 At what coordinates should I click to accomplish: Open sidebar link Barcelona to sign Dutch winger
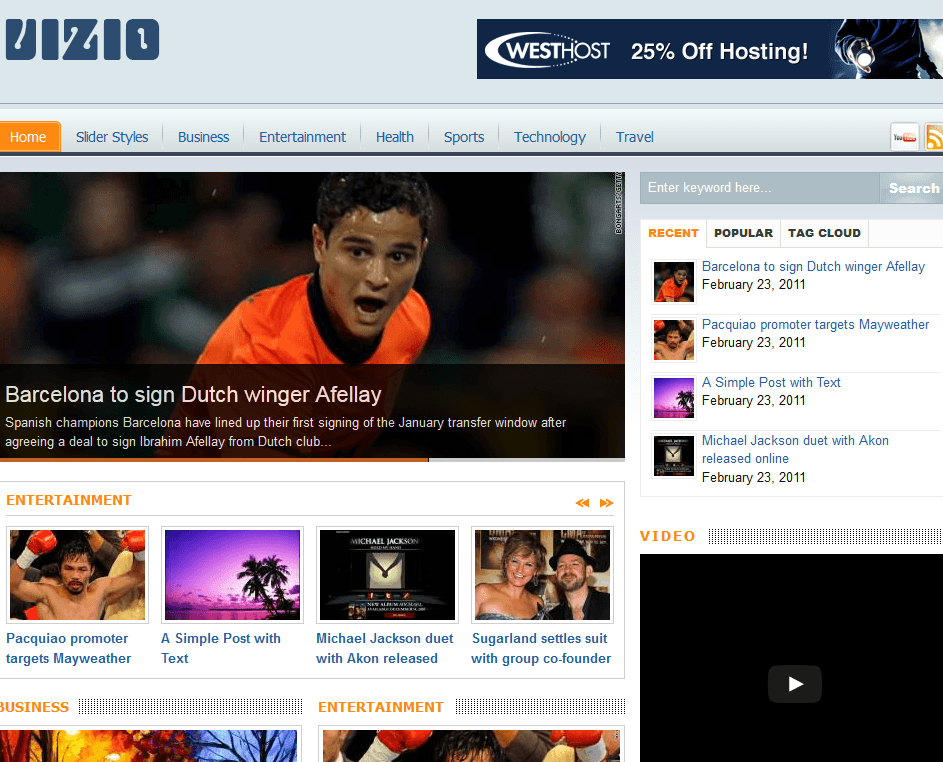(x=813, y=266)
